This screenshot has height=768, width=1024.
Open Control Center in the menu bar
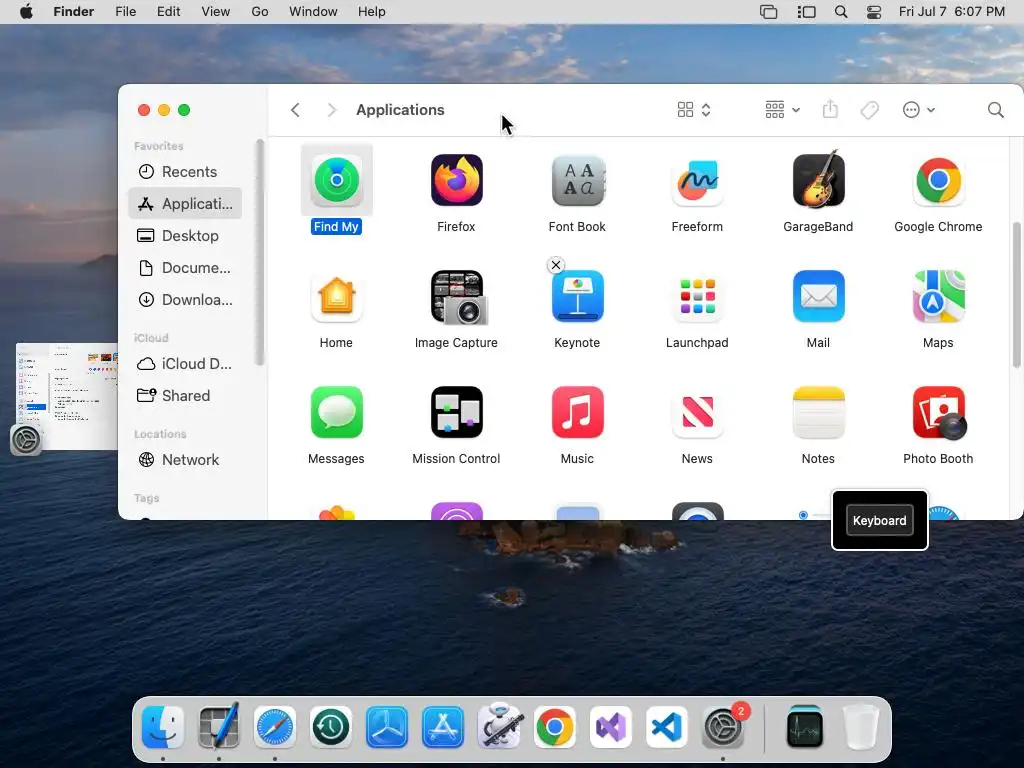(x=874, y=12)
